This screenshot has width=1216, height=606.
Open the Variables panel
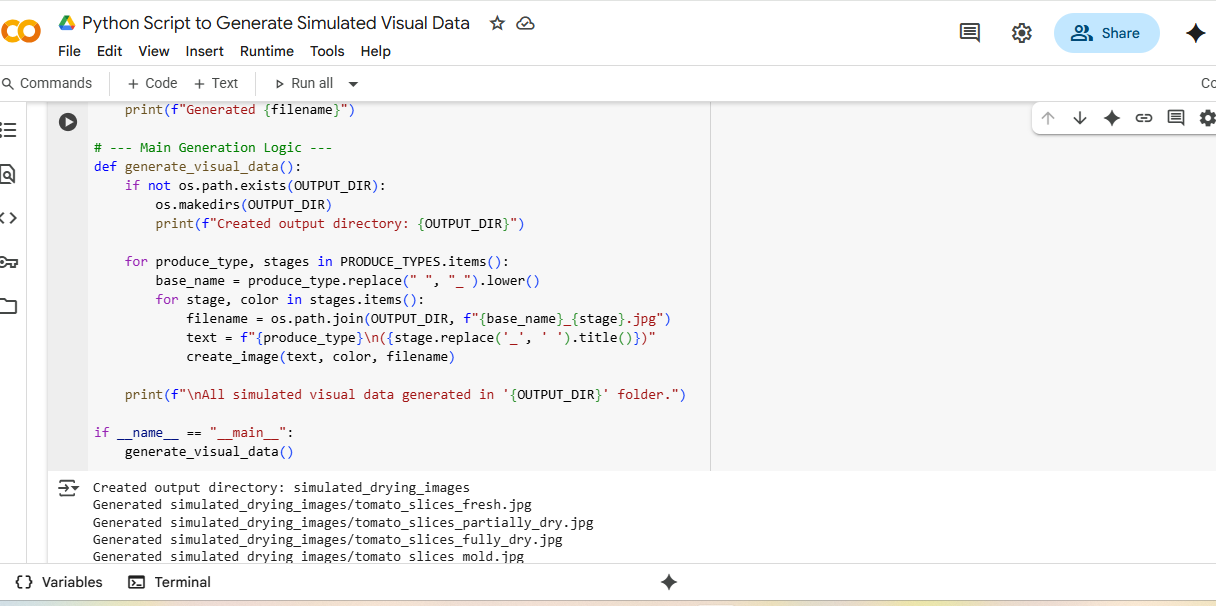(59, 582)
